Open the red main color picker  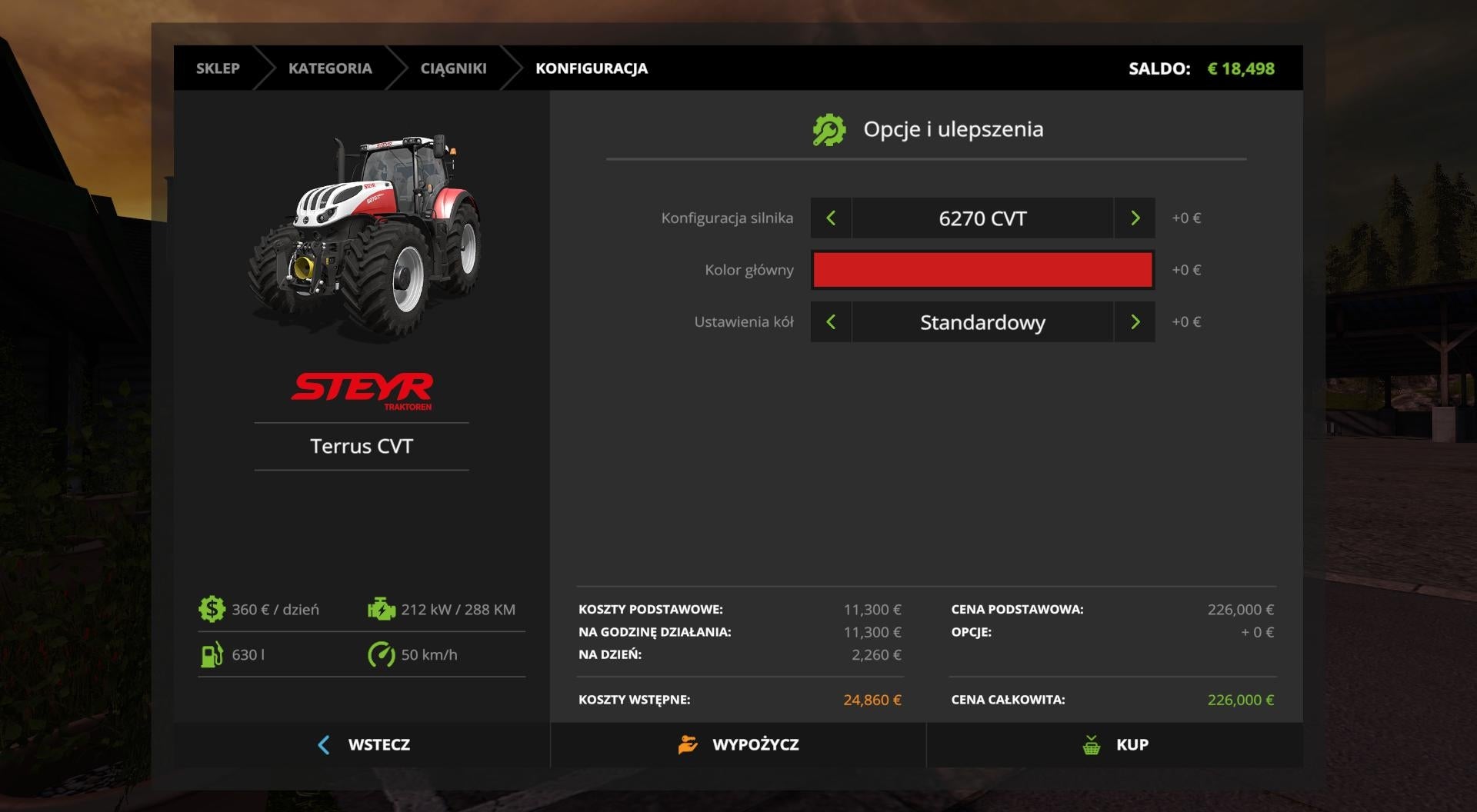(x=982, y=270)
